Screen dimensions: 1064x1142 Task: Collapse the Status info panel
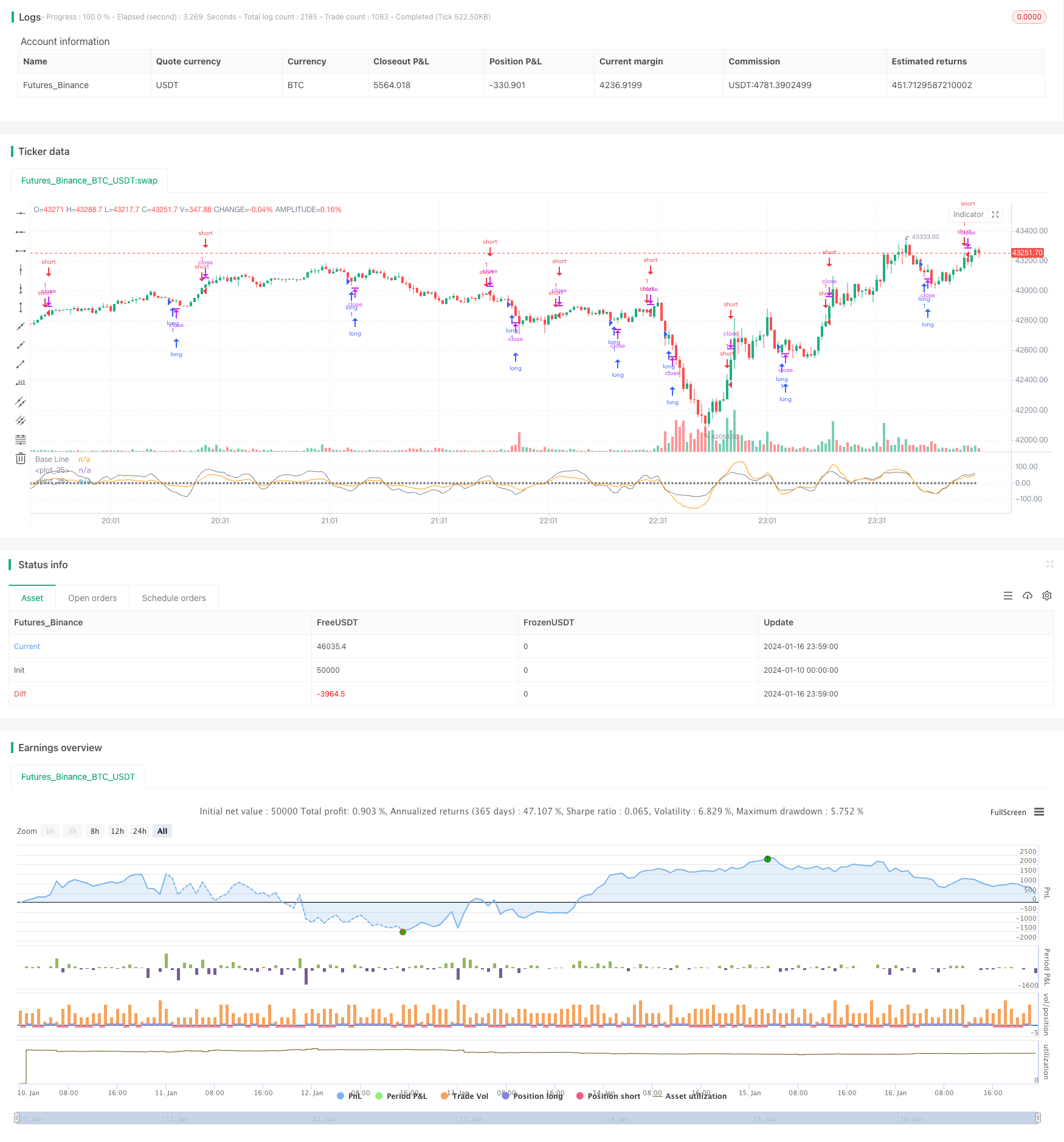[1050, 564]
